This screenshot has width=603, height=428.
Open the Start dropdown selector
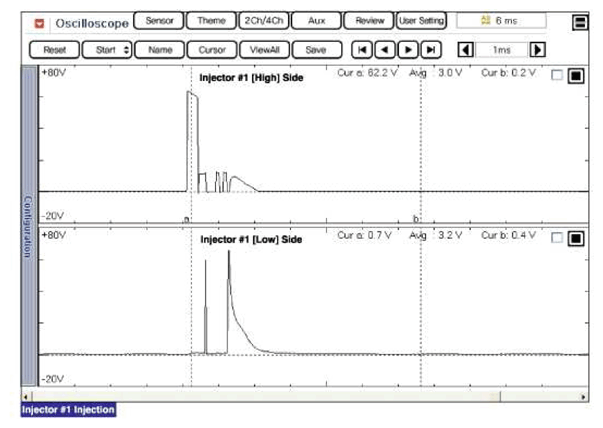coord(105,49)
